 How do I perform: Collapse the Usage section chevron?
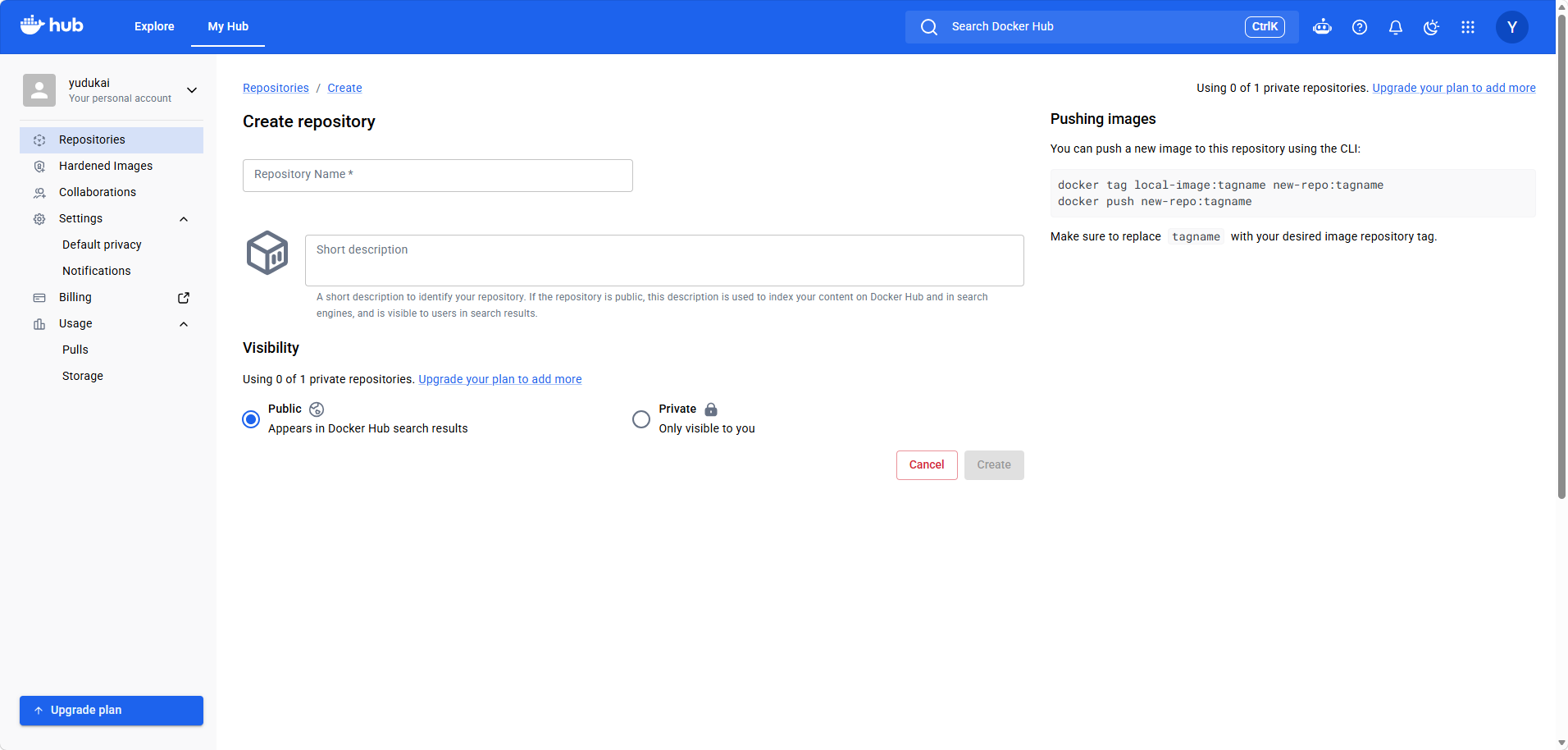click(x=184, y=324)
